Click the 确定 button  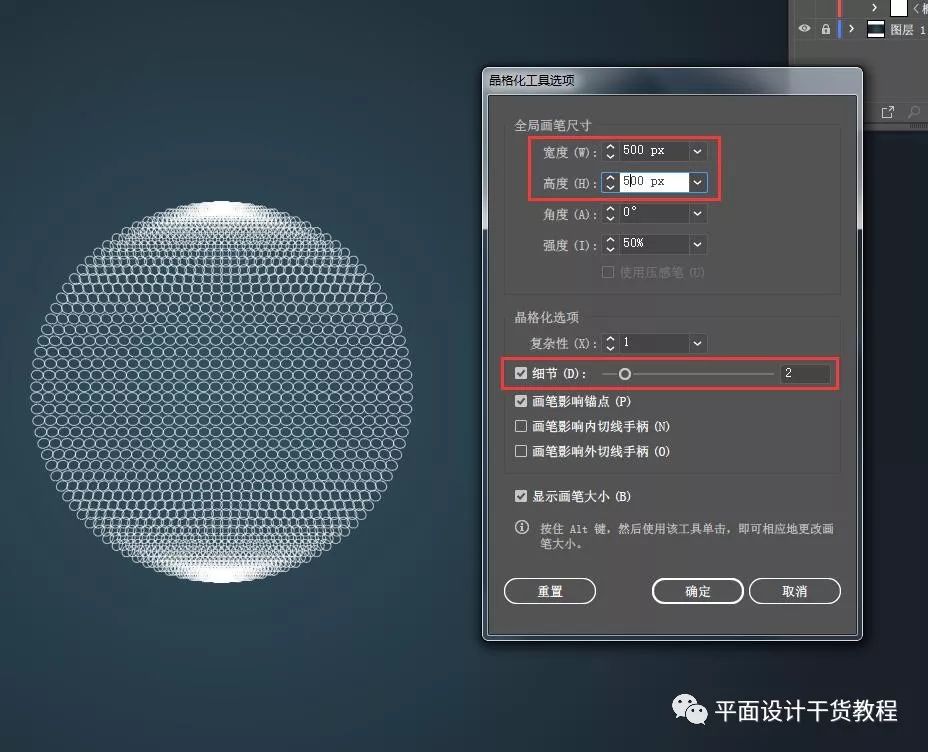click(x=698, y=591)
